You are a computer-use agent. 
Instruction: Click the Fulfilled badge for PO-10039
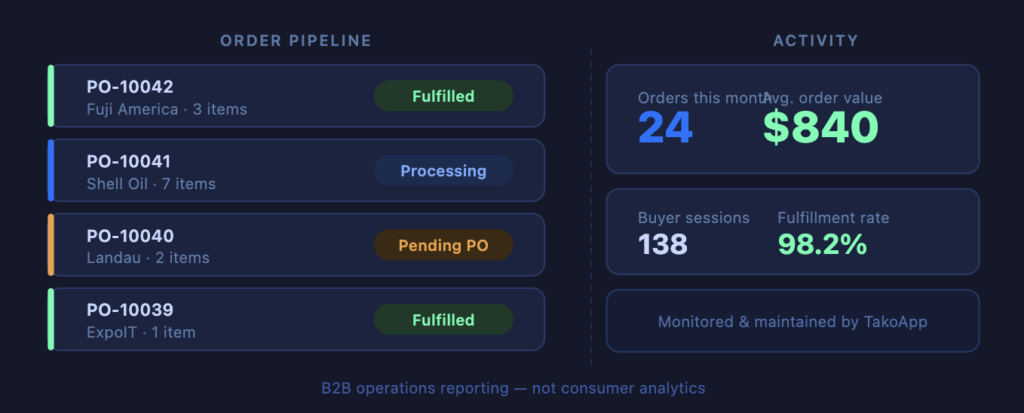[x=443, y=320]
